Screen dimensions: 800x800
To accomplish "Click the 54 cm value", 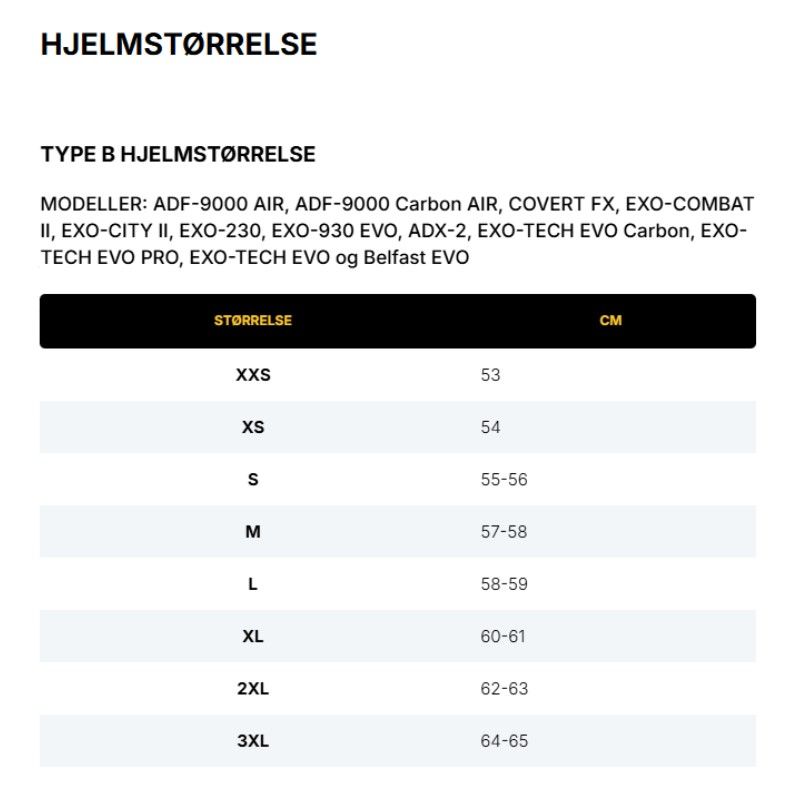I will (490, 428).
